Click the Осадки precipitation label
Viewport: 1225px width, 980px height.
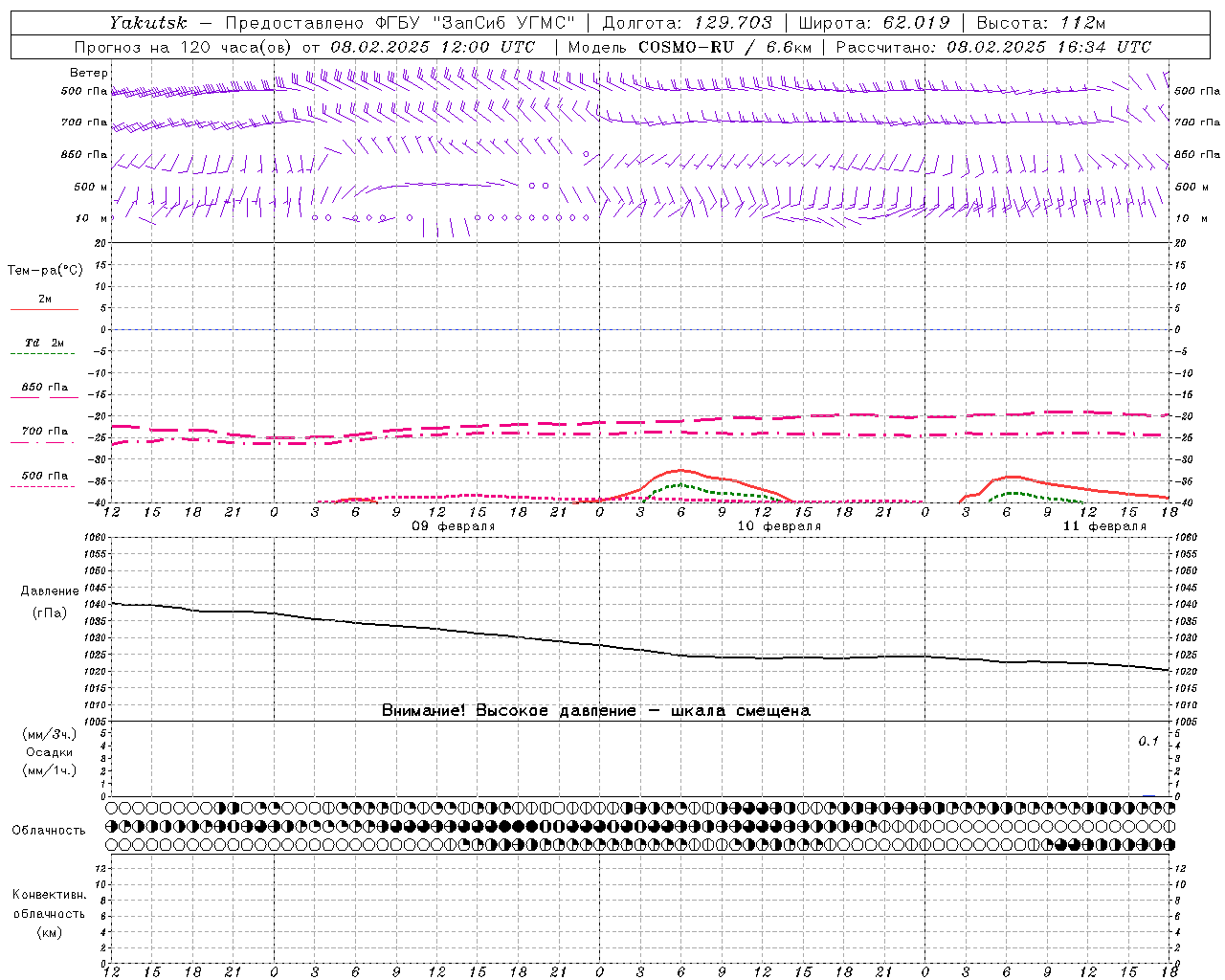[x=50, y=752]
